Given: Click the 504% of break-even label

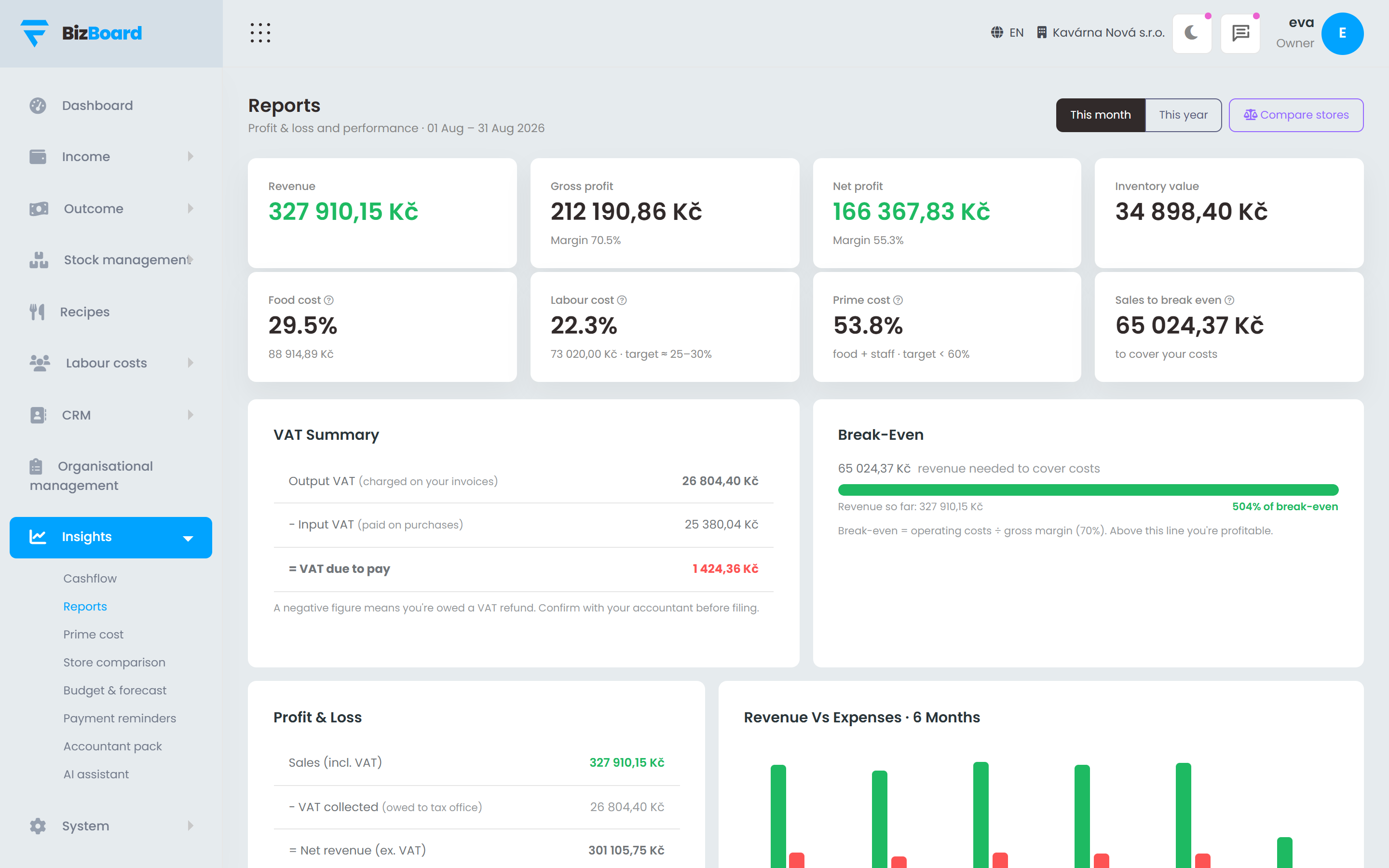Looking at the screenshot, I should coord(1285,507).
